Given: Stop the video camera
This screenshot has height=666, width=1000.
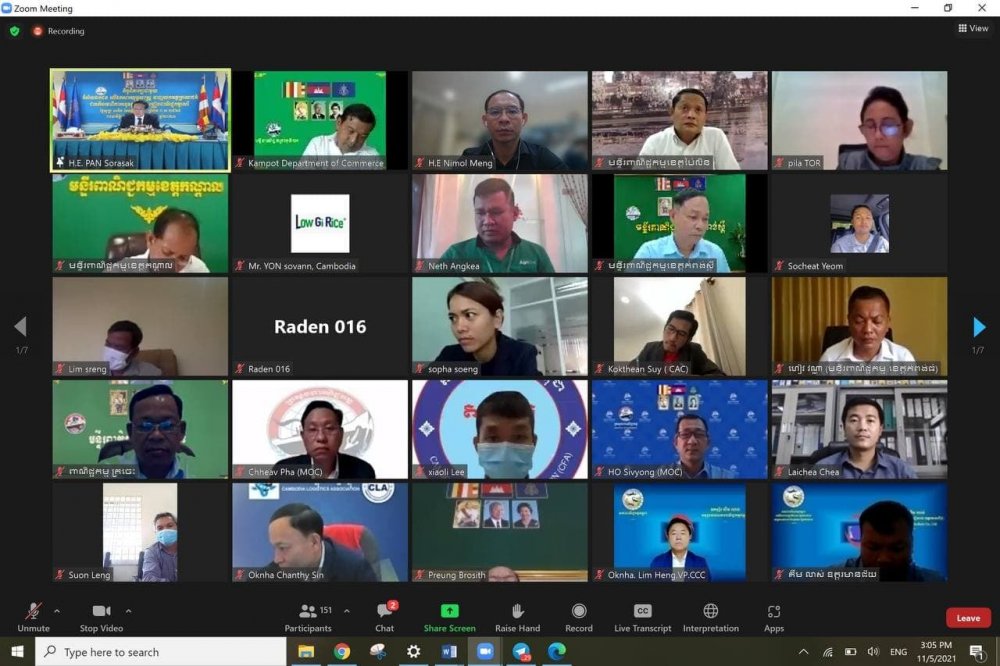Looking at the screenshot, I should 101,612.
